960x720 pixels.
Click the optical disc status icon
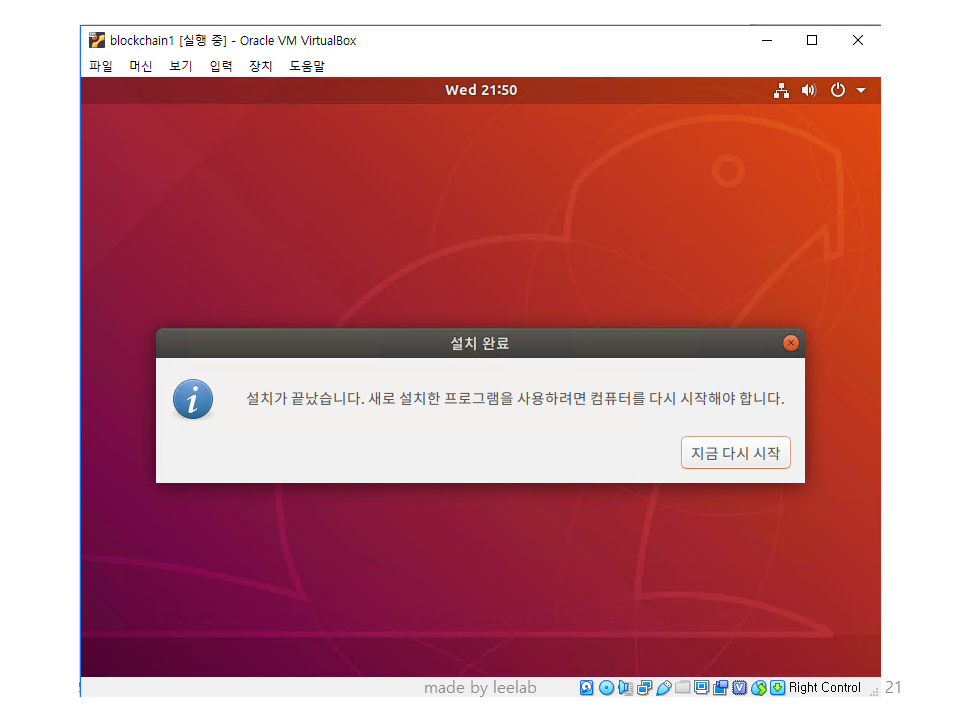click(606, 688)
